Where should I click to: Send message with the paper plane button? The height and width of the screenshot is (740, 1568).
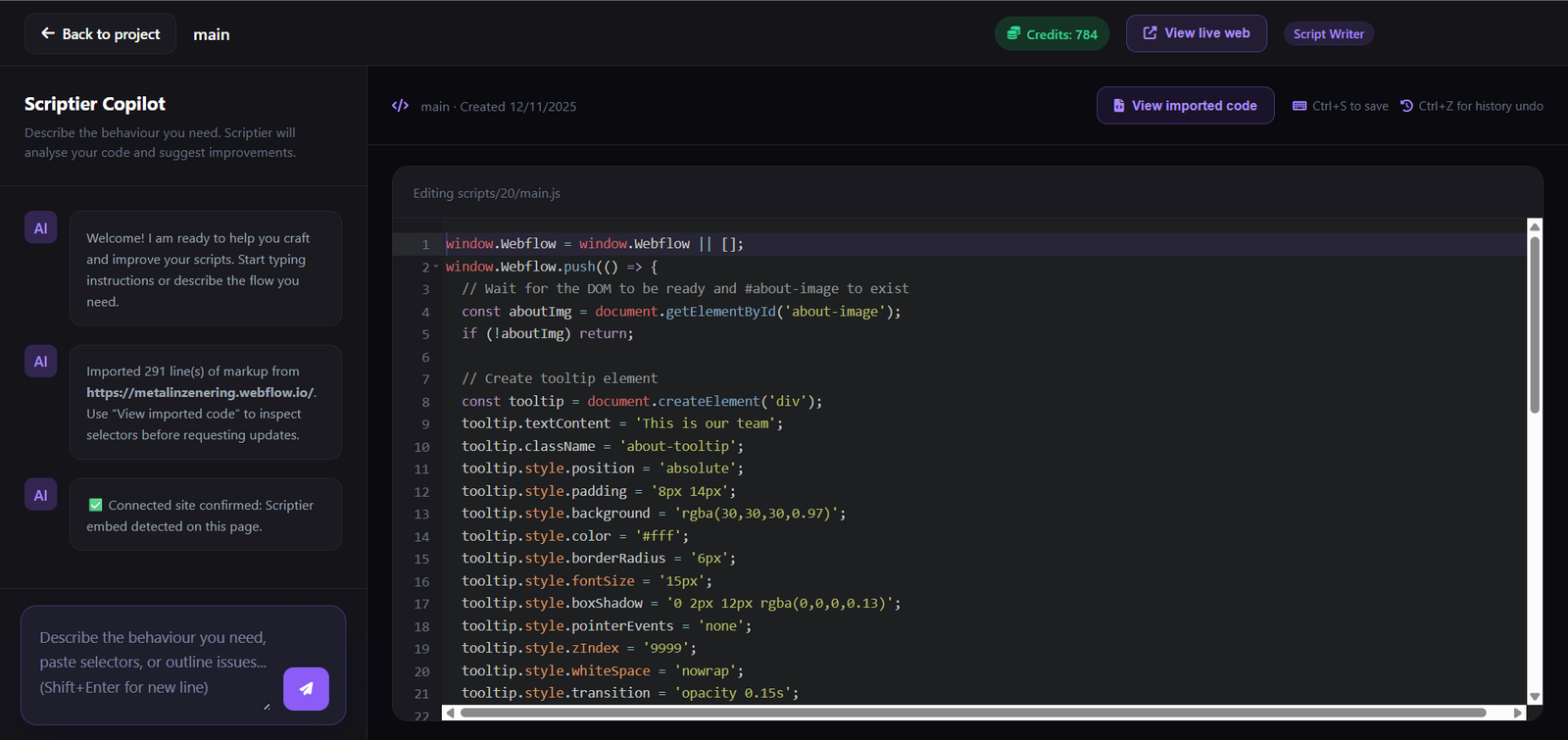[306, 689]
